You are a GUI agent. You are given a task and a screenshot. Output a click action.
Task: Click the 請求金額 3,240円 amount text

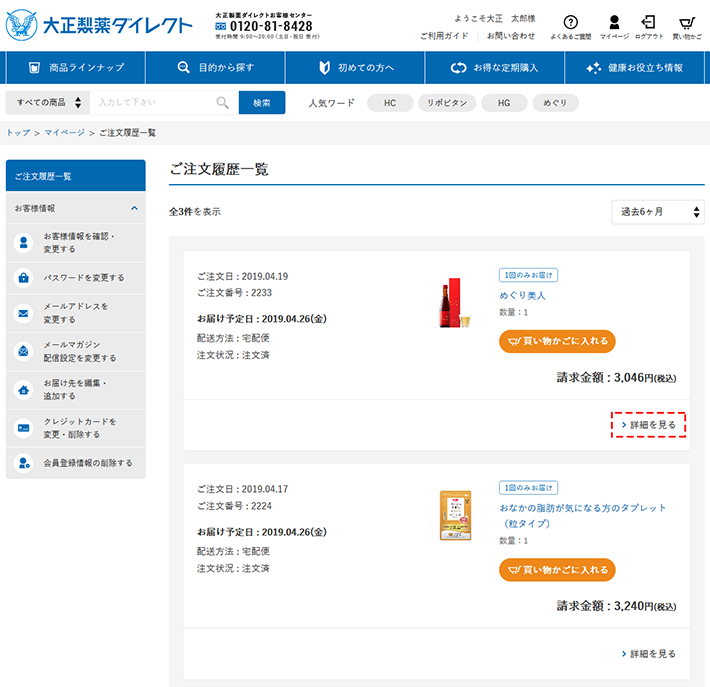pos(616,606)
